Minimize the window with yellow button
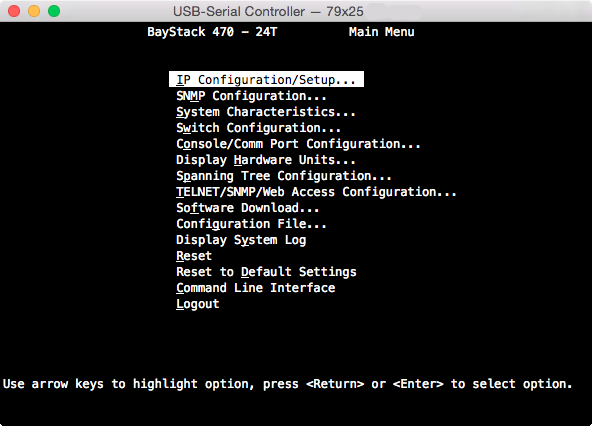The image size is (592, 426). 34,11
